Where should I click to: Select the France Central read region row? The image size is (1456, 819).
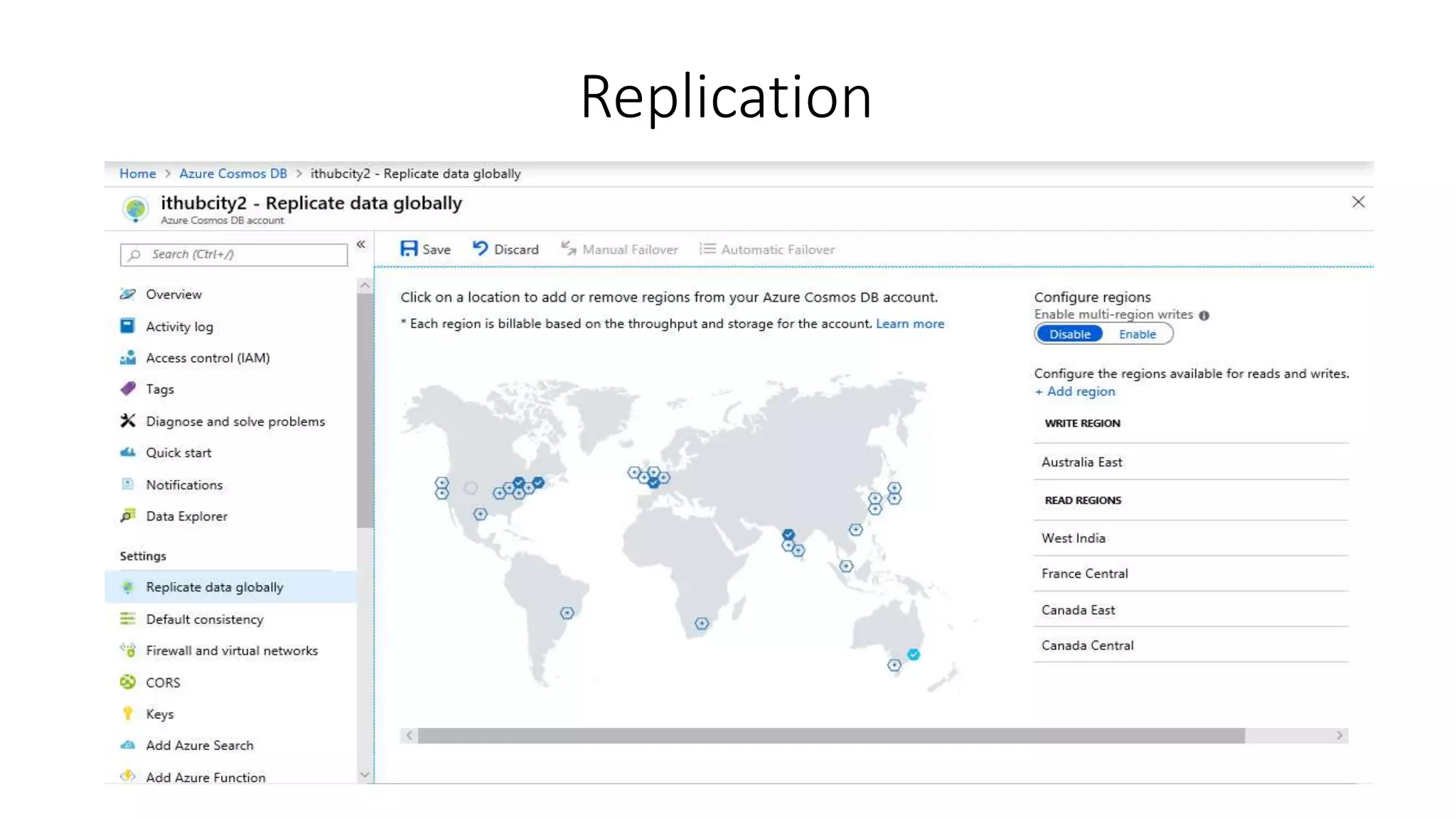(1191, 574)
